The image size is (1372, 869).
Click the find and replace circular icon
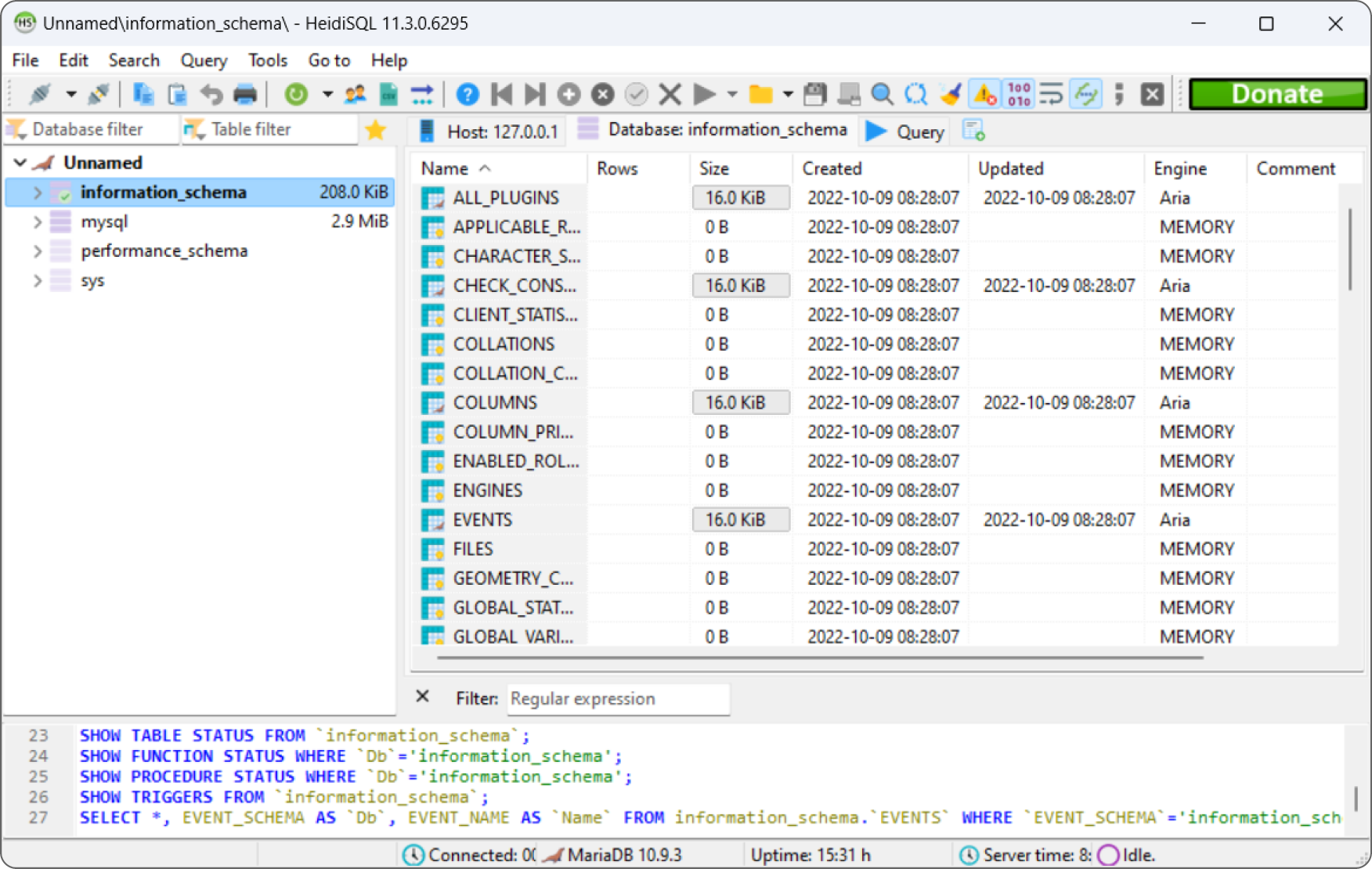916,95
